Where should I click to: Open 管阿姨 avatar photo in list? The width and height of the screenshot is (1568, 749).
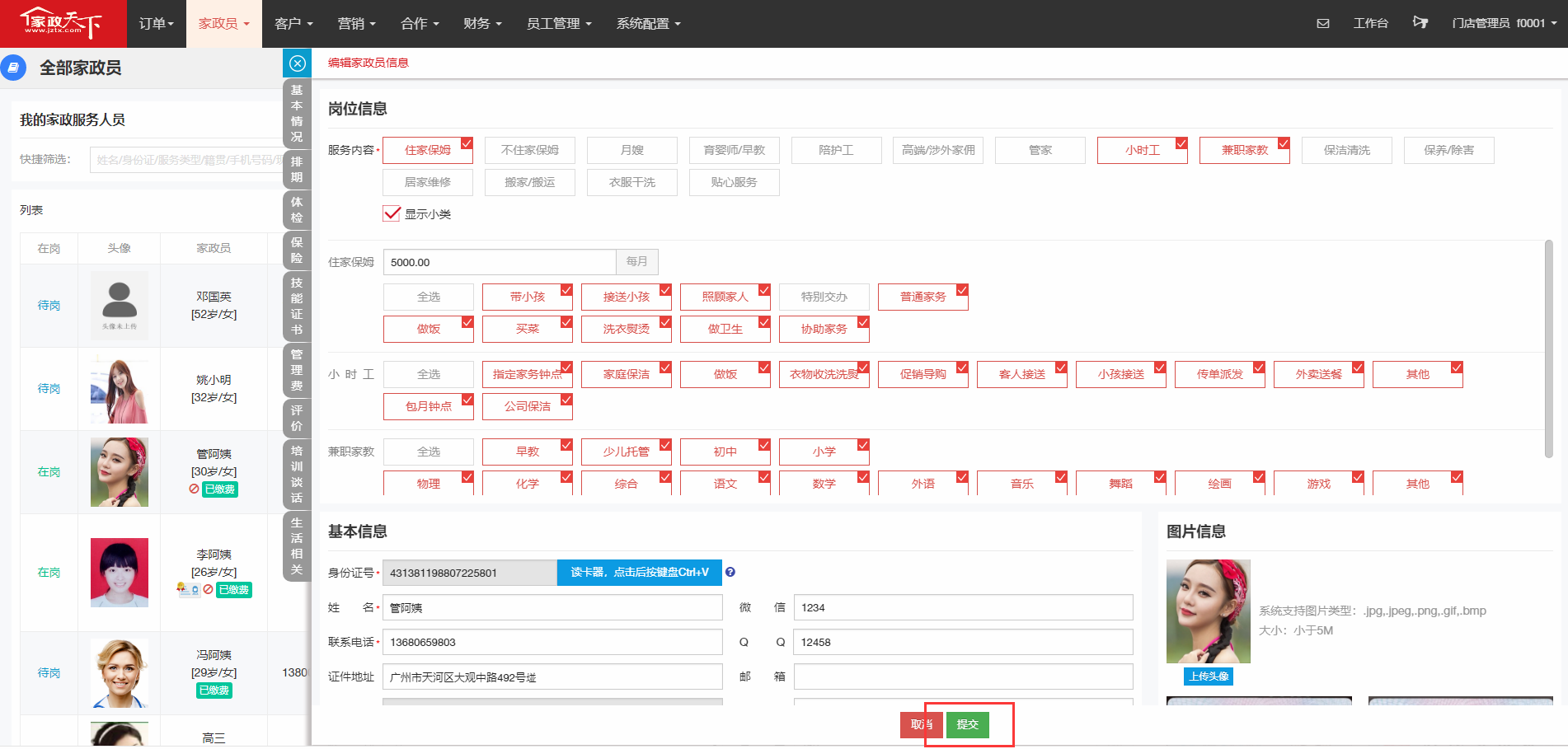pyautogui.click(x=120, y=472)
